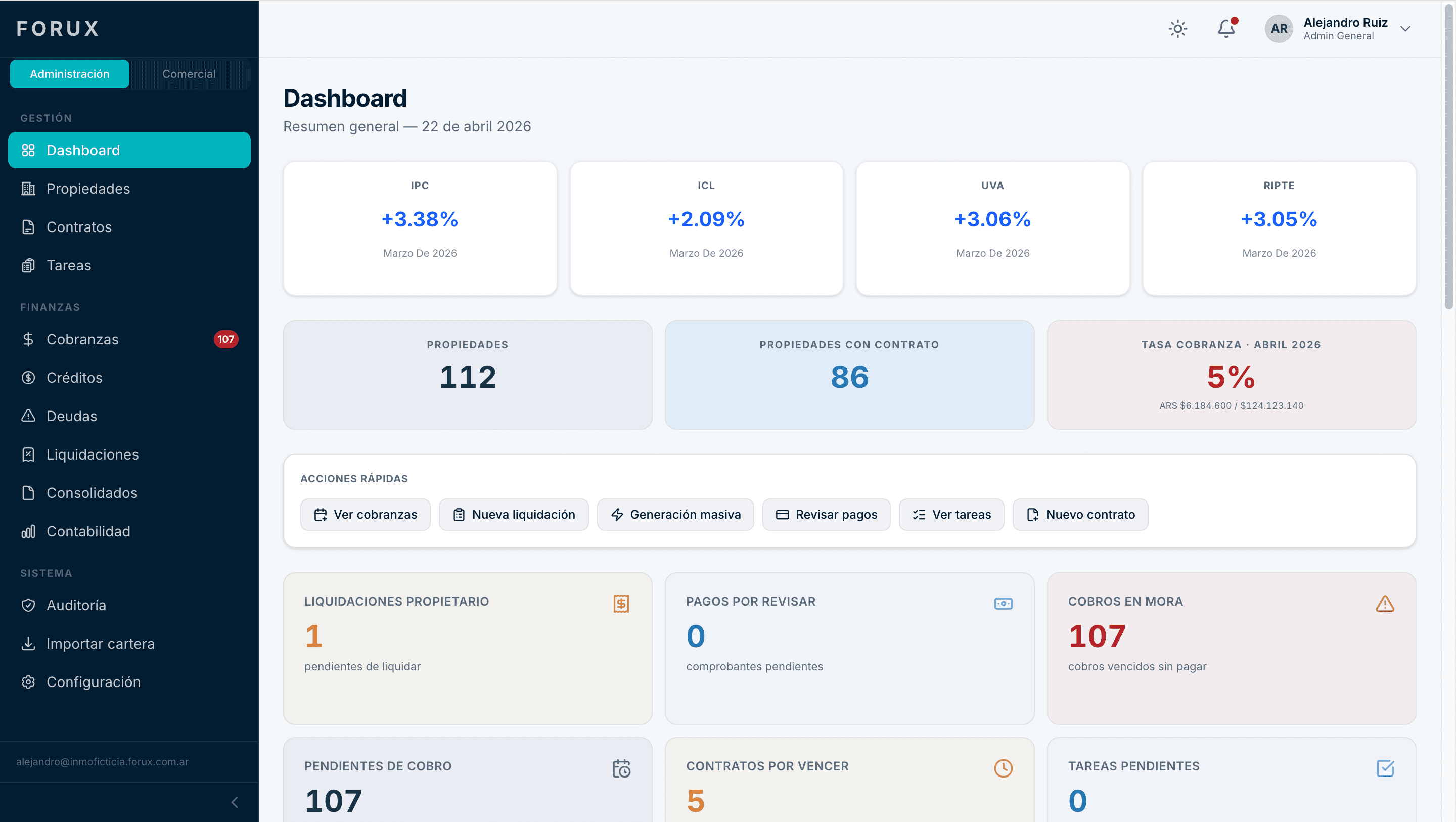Open Cobranzas in the sidebar

(x=129, y=339)
